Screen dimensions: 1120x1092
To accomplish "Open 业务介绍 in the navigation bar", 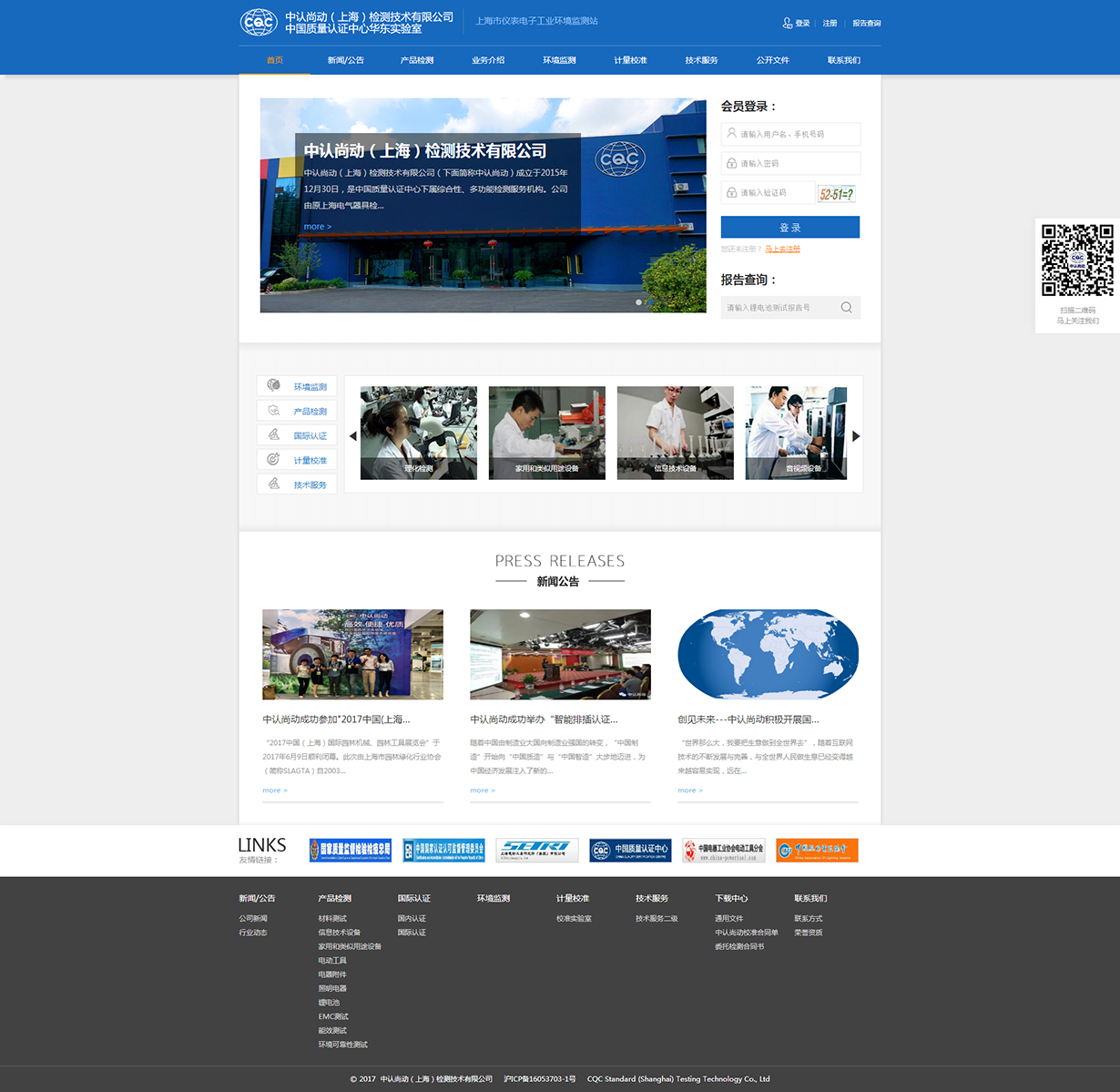I will coord(488,60).
